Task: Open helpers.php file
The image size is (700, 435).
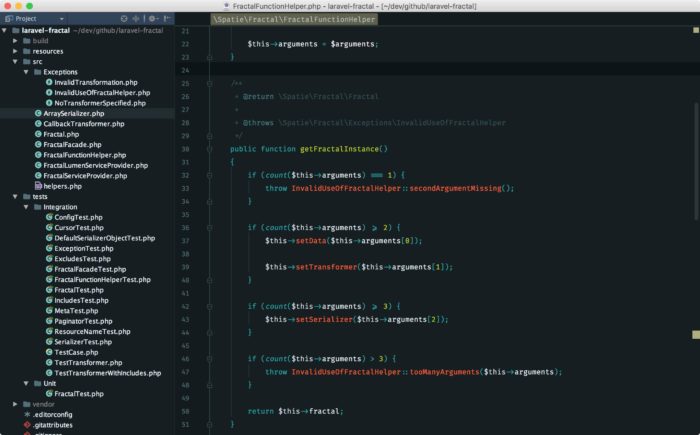Action: (62, 186)
